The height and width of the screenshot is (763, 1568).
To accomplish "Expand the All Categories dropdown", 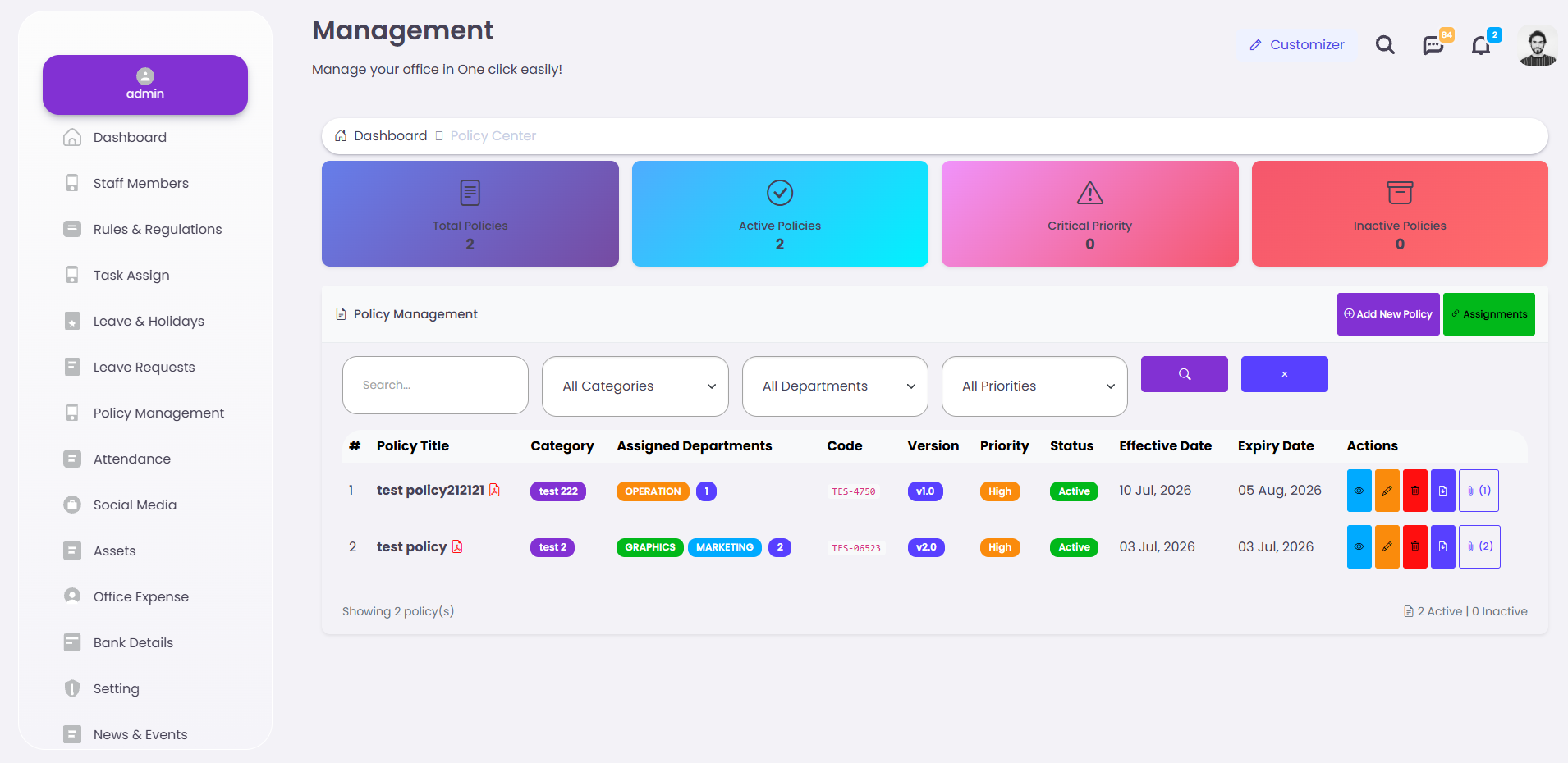I will [635, 386].
